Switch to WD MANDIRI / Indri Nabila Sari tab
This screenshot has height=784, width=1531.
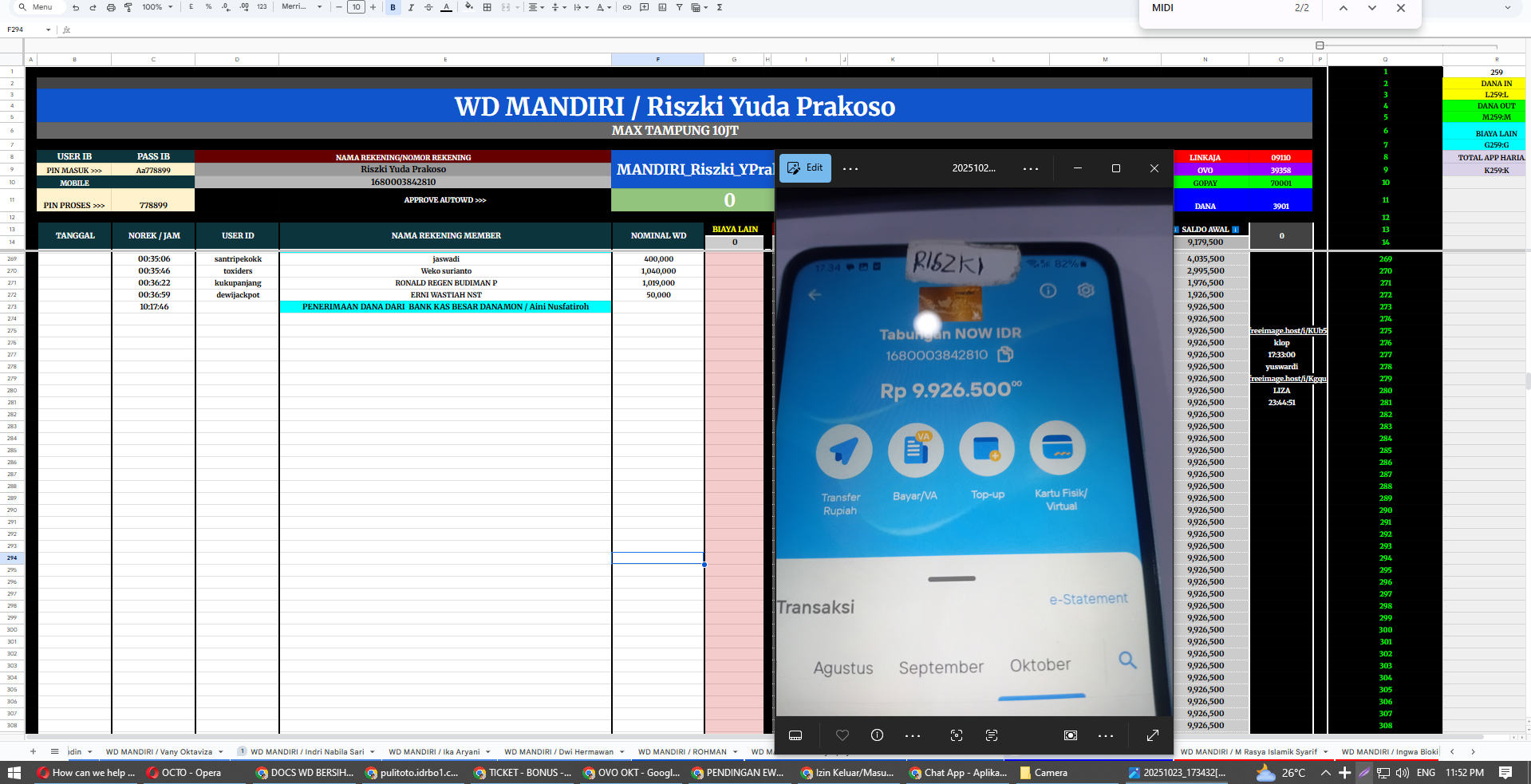point(307,751)
